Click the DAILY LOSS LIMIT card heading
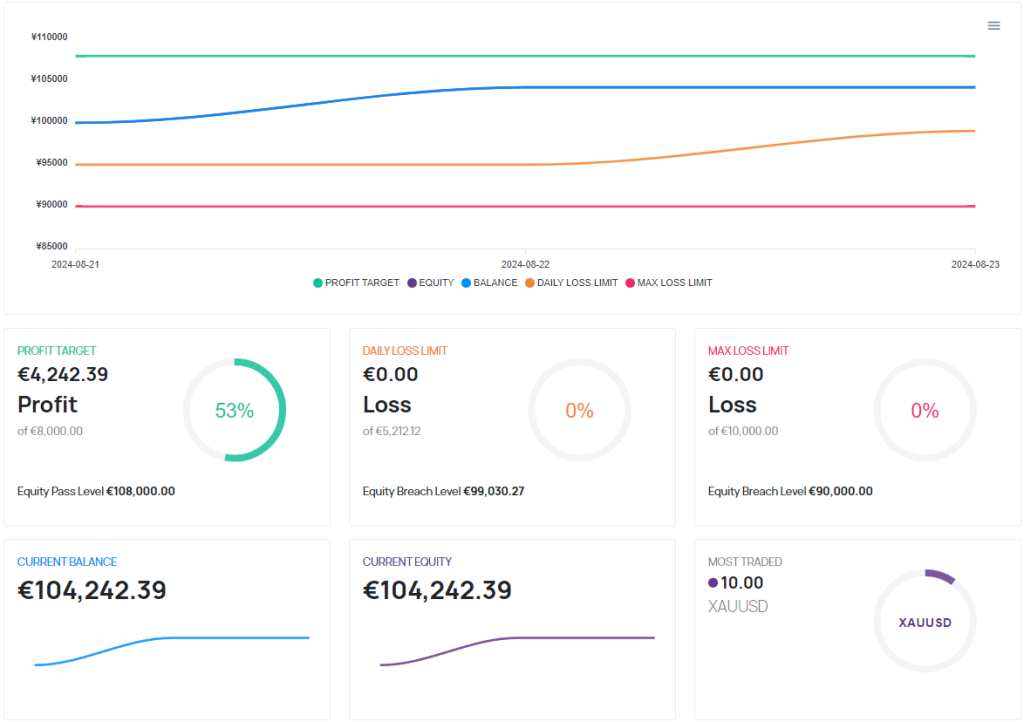The width and height of the screenshot is (1024, 722). point(405,351)
